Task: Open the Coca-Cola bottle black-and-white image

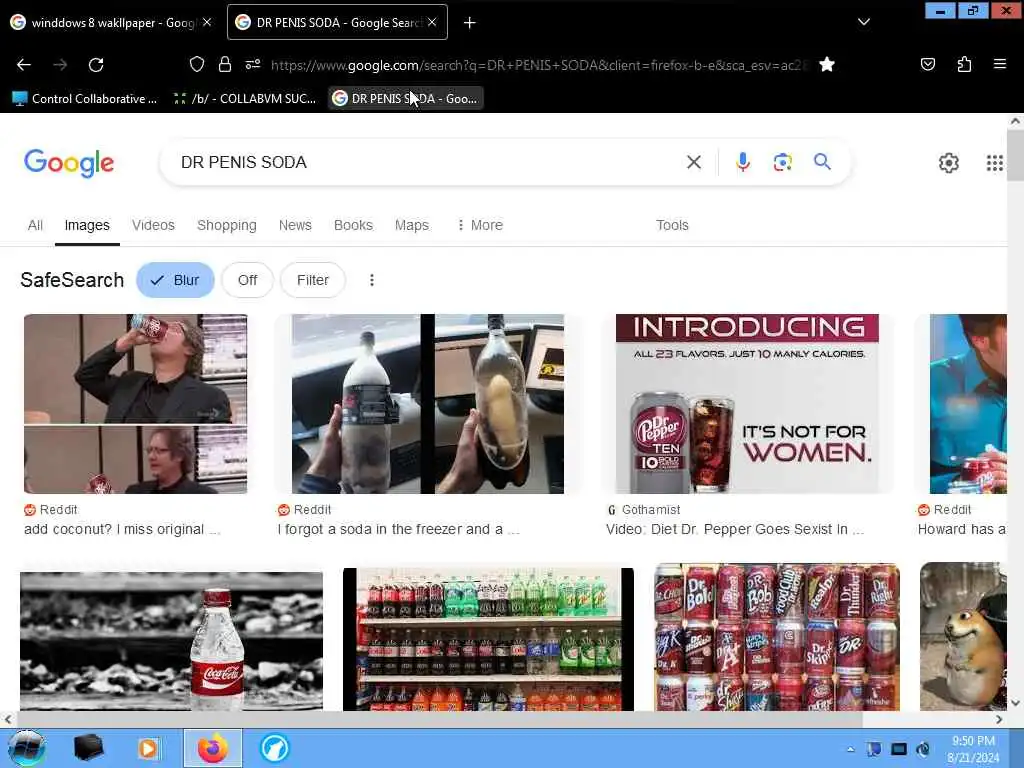Action: [x=171, y=641]
